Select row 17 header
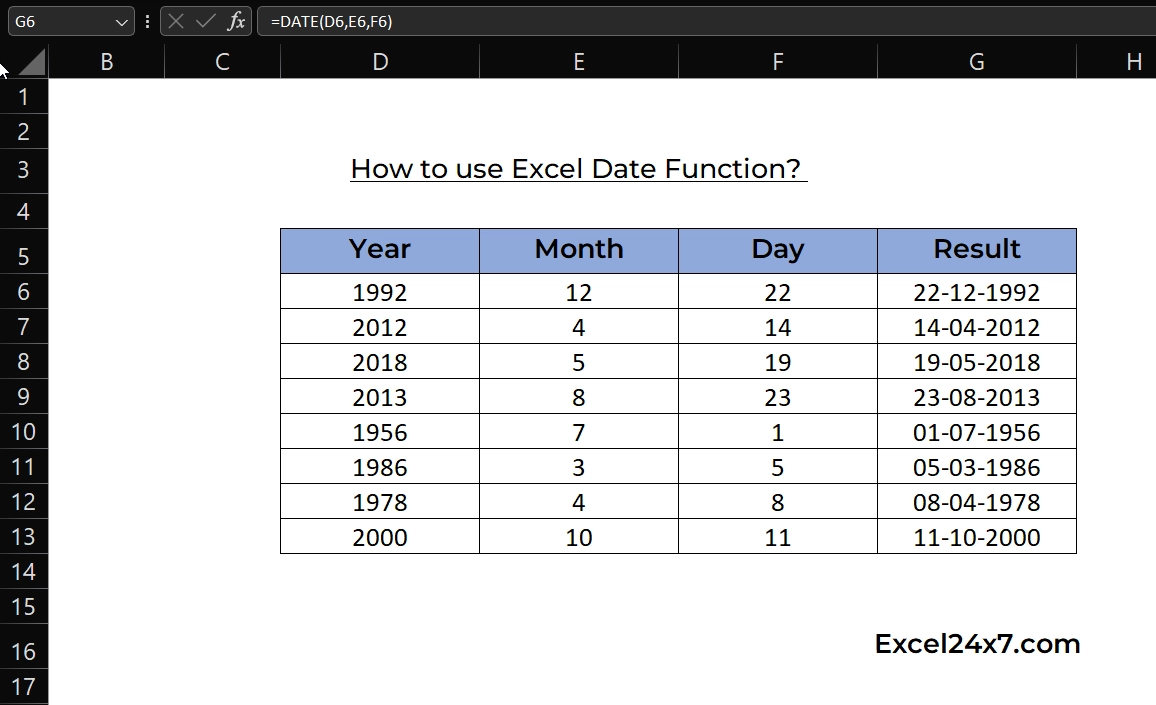The width and height of the screenshot is (1156, 705). [24, 687]
